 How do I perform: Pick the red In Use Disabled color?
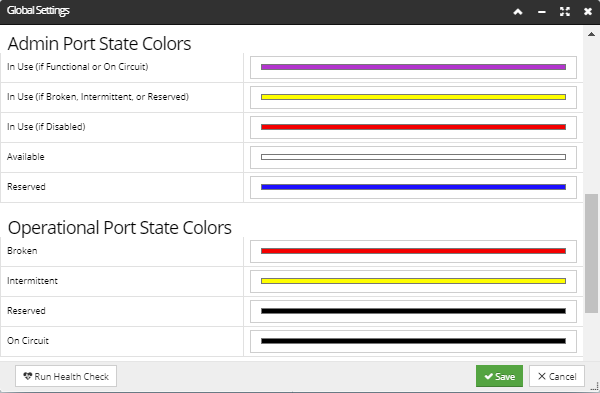click(413, 127)
